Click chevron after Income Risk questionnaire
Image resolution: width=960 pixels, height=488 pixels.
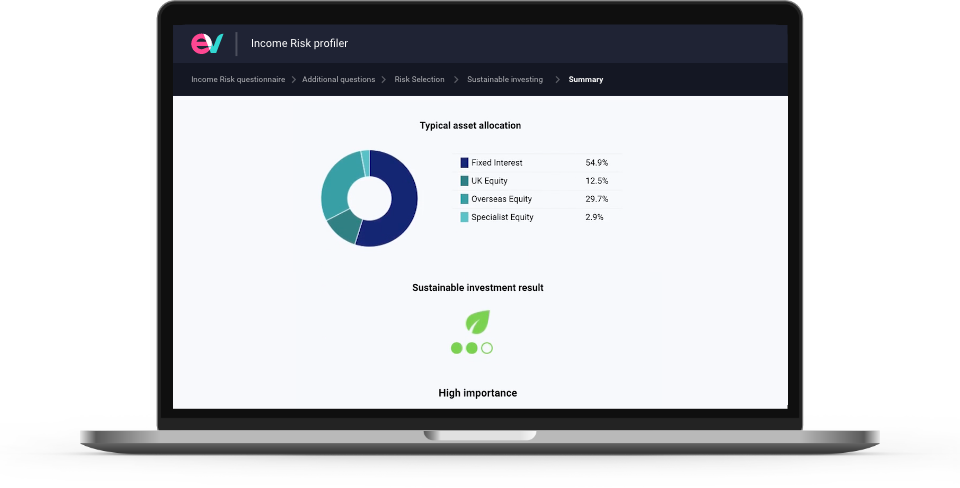(293, 80)
